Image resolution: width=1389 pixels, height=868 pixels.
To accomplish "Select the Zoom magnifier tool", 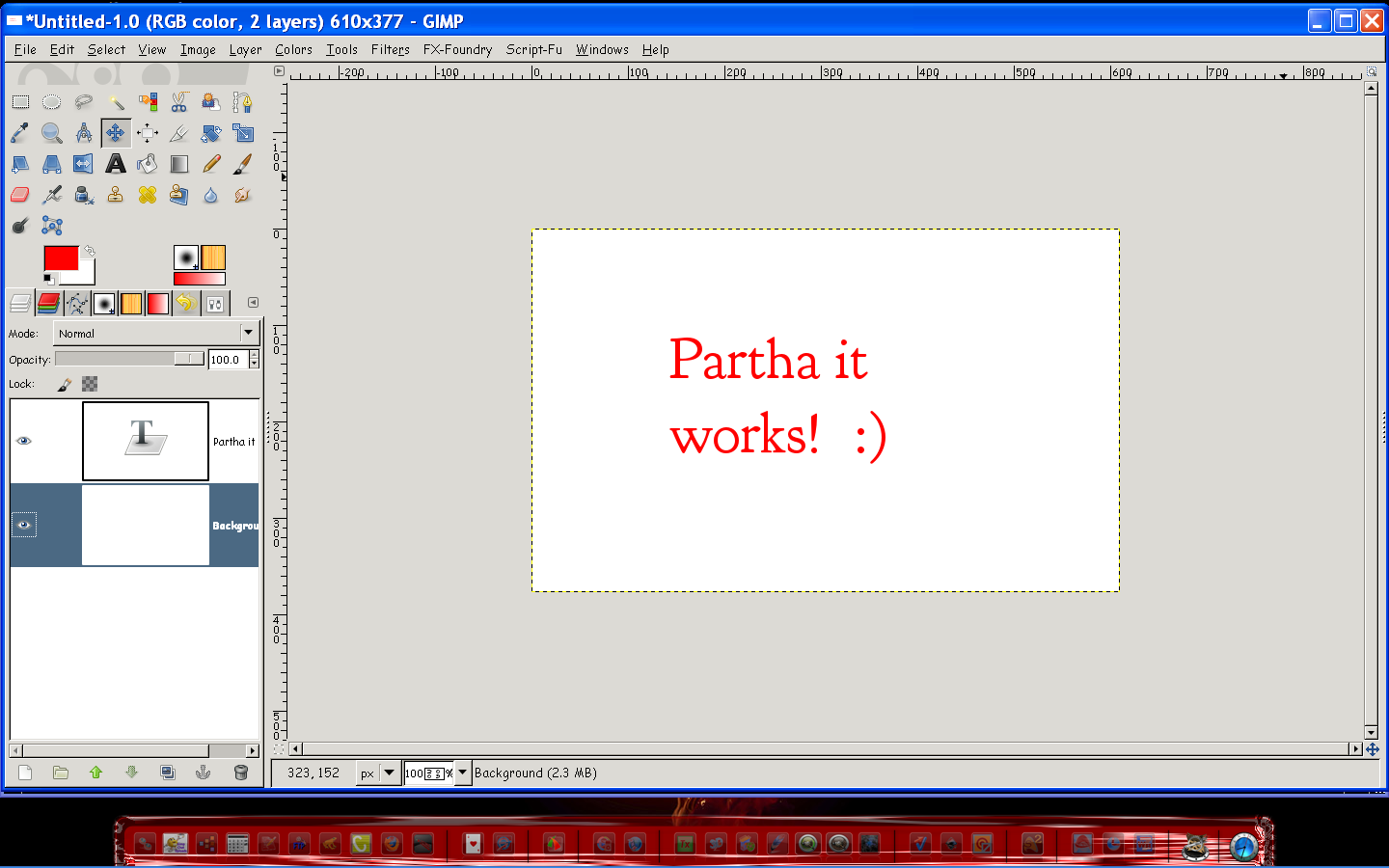I will tap(52, 133).
